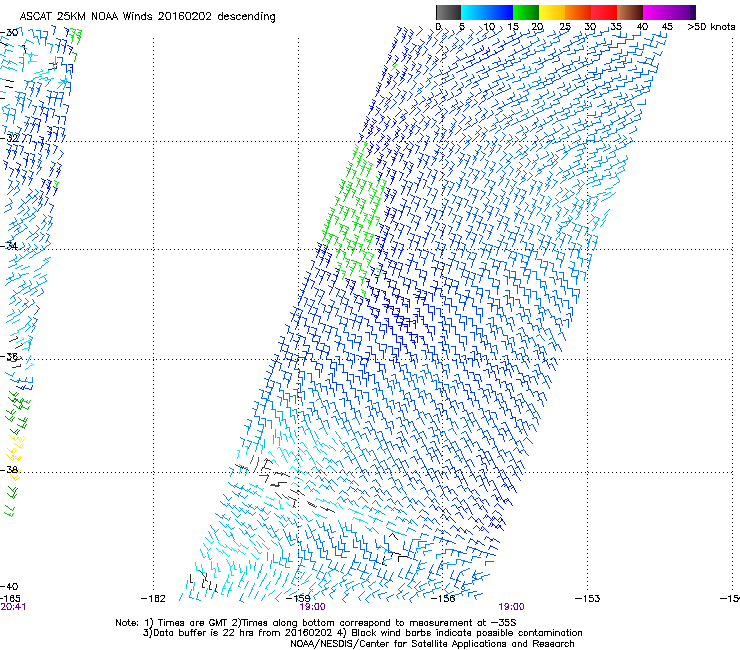Image resolution: width=740 pixels, height=650 pixels.
Task: Click the note 'Times are GMT' line
Action: [316, 623]
